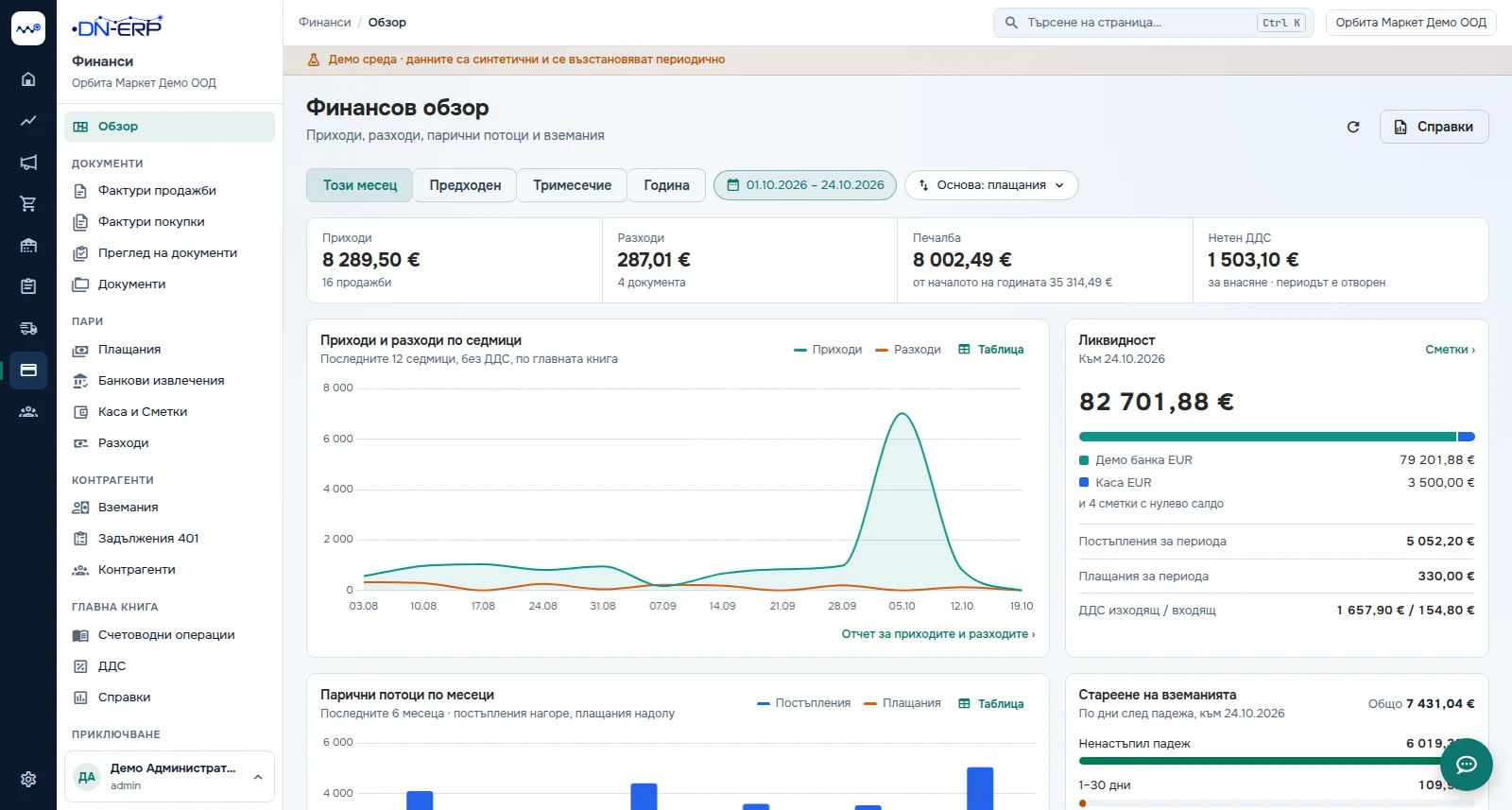Focus the Търсене на страница search field
This screenshot has width=1512, height=810.
(x=1153, y=23)
